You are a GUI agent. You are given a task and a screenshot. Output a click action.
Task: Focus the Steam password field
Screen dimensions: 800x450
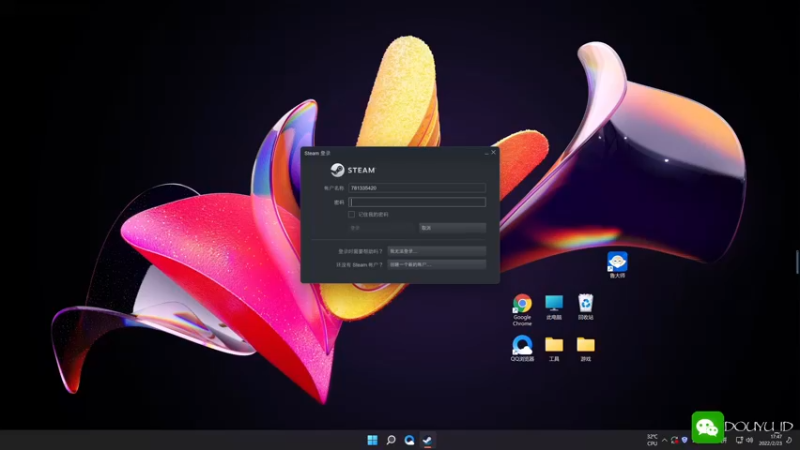coord(417,202)
